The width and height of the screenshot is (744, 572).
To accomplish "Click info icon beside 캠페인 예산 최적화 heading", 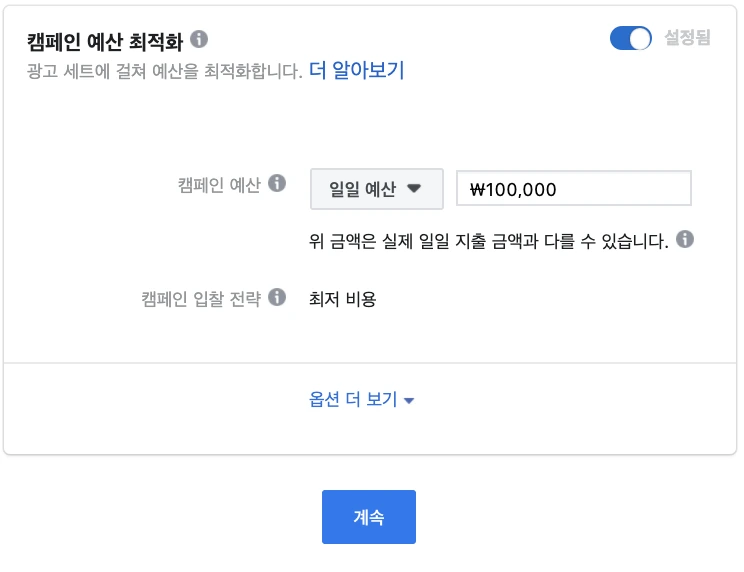I will (x=199, y=39).
